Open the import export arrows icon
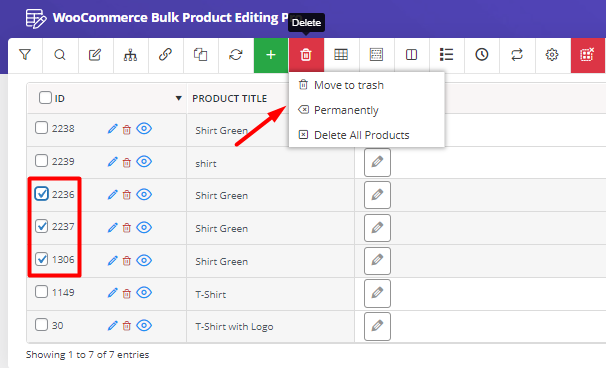The width and height of the screenshot is (606, 368). click(517, 55)
